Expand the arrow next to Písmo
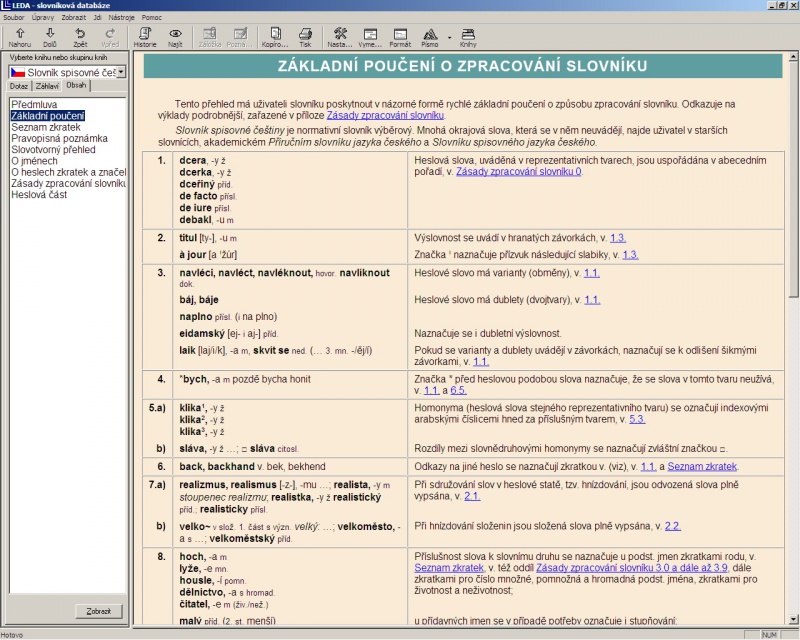Screen dimensions: 800x640 tap(449, 37)
